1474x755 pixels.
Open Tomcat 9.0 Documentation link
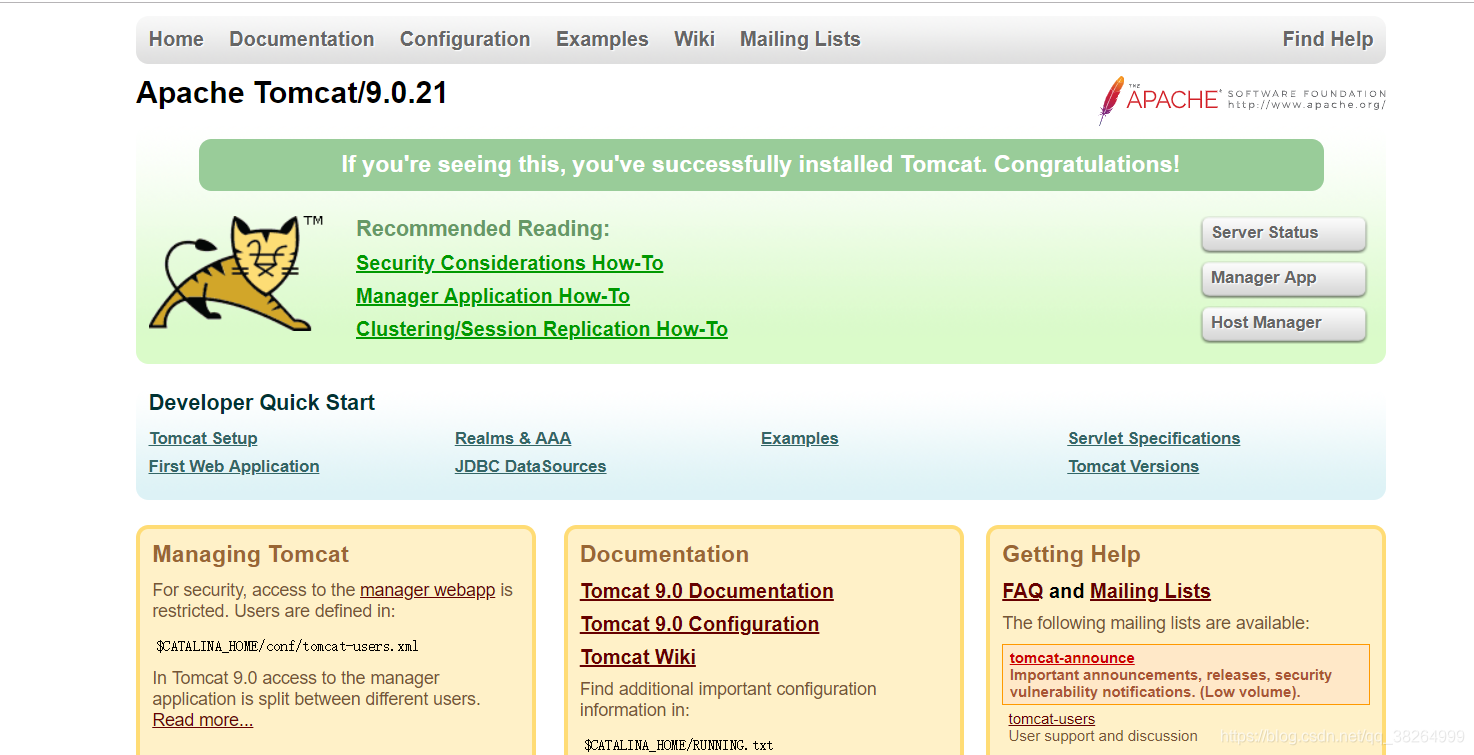point(707,591)
